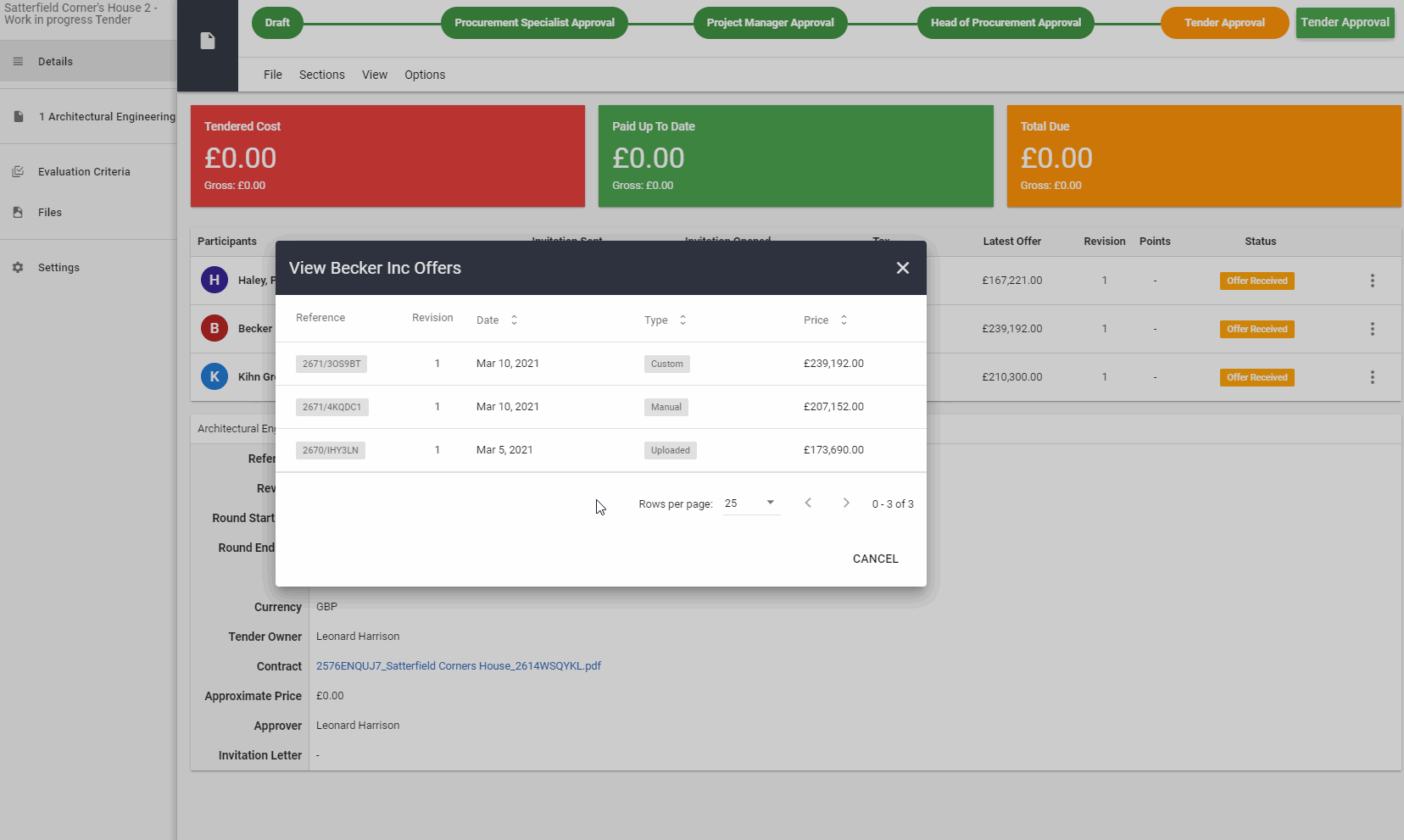Open the Evaluation Criteria panel

[84, 171]
